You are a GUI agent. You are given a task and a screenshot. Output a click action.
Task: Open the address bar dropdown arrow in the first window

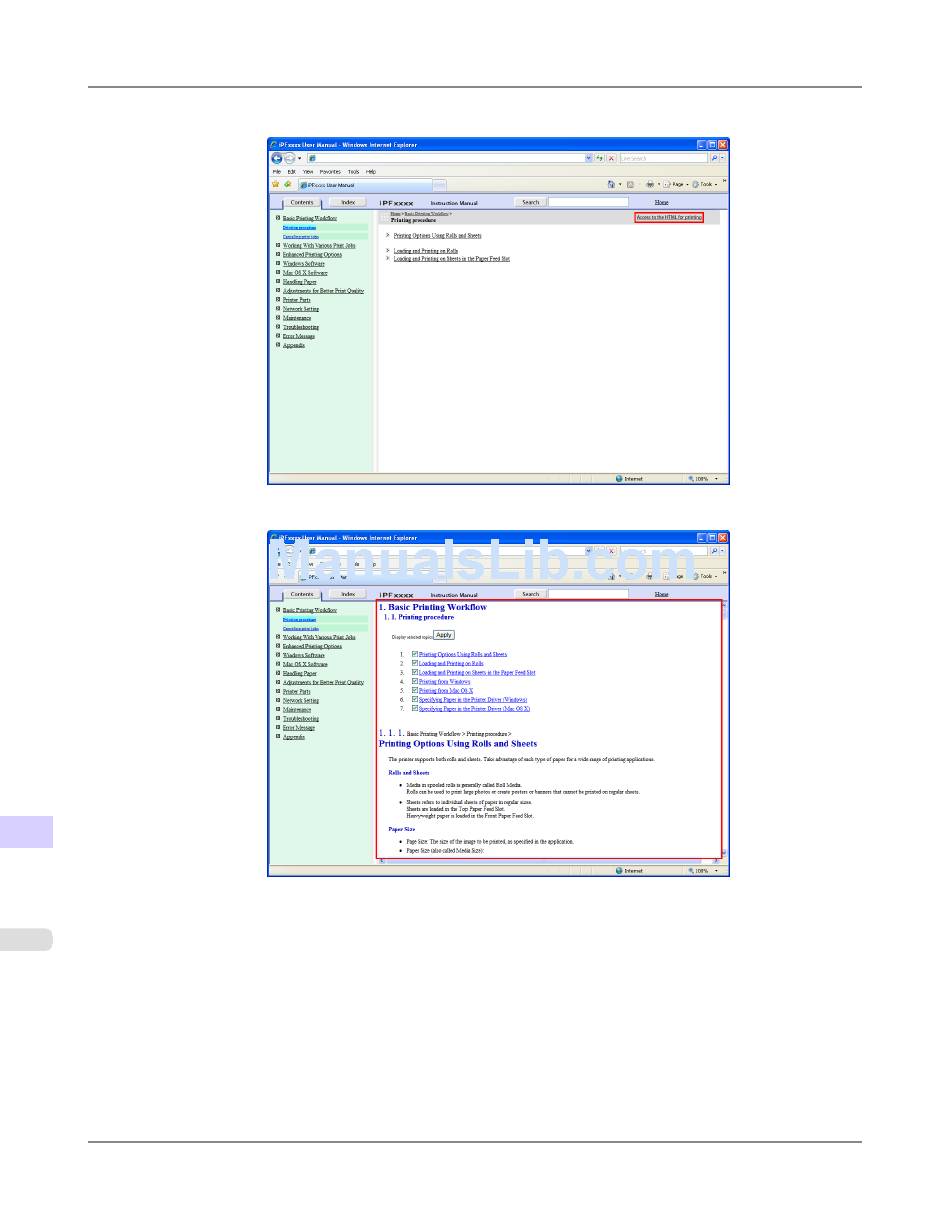(589, 158)
